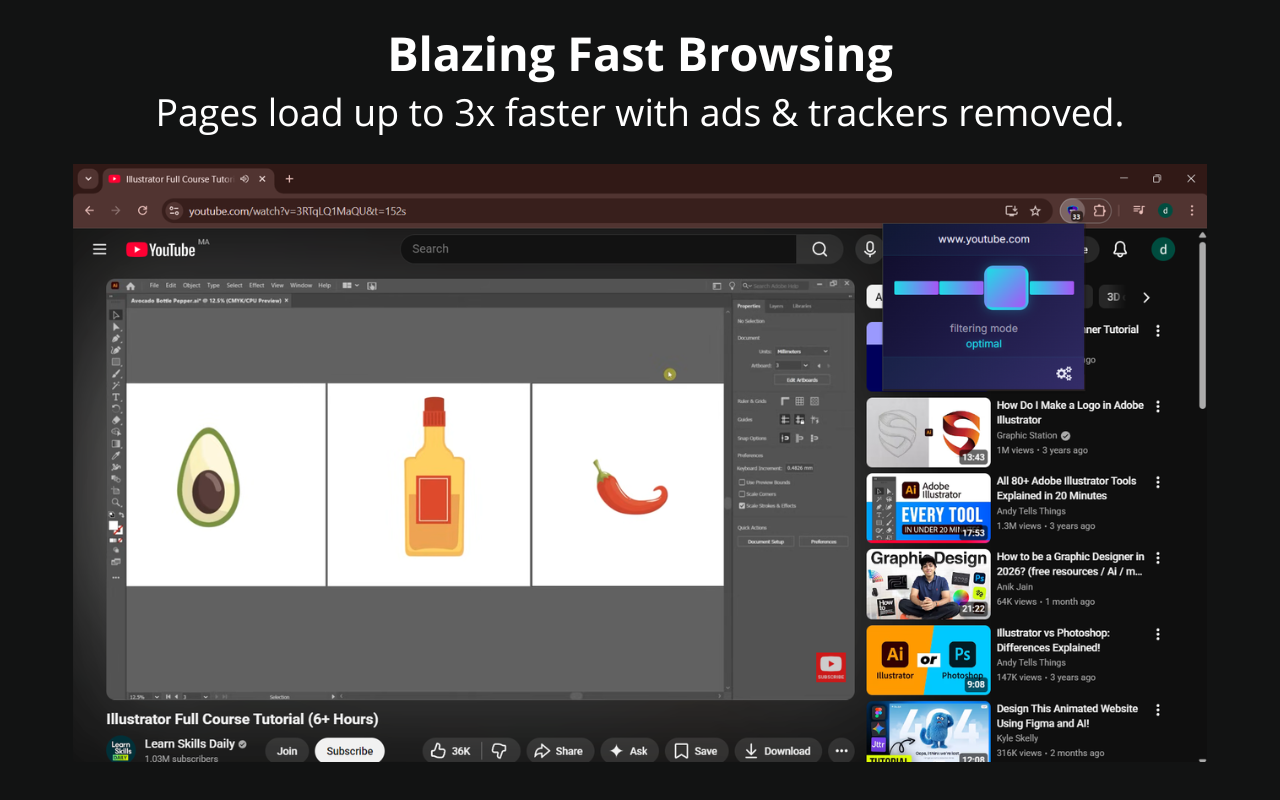This screenshot has height=800, width=1280.
Task: Start voice search with the microphone
Action: tap(869, 249)
